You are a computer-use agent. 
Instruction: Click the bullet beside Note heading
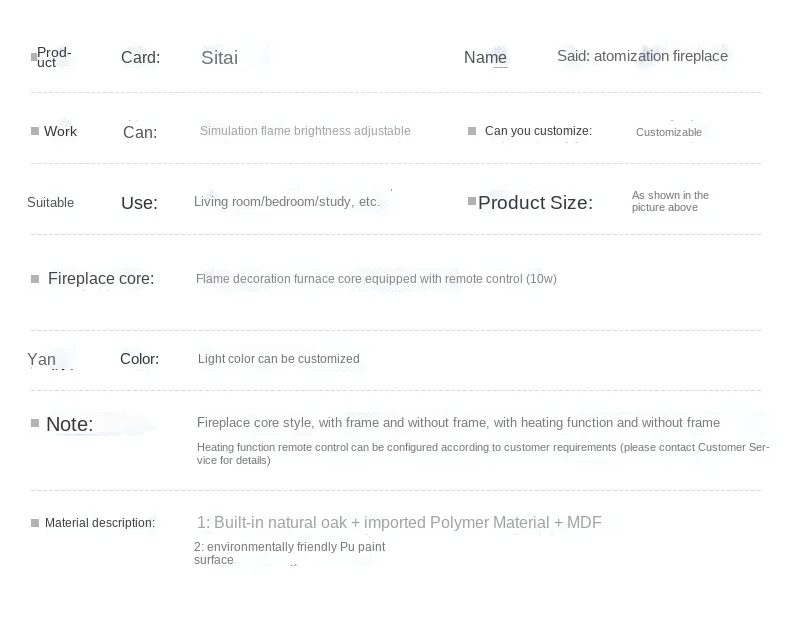point(35,424)
